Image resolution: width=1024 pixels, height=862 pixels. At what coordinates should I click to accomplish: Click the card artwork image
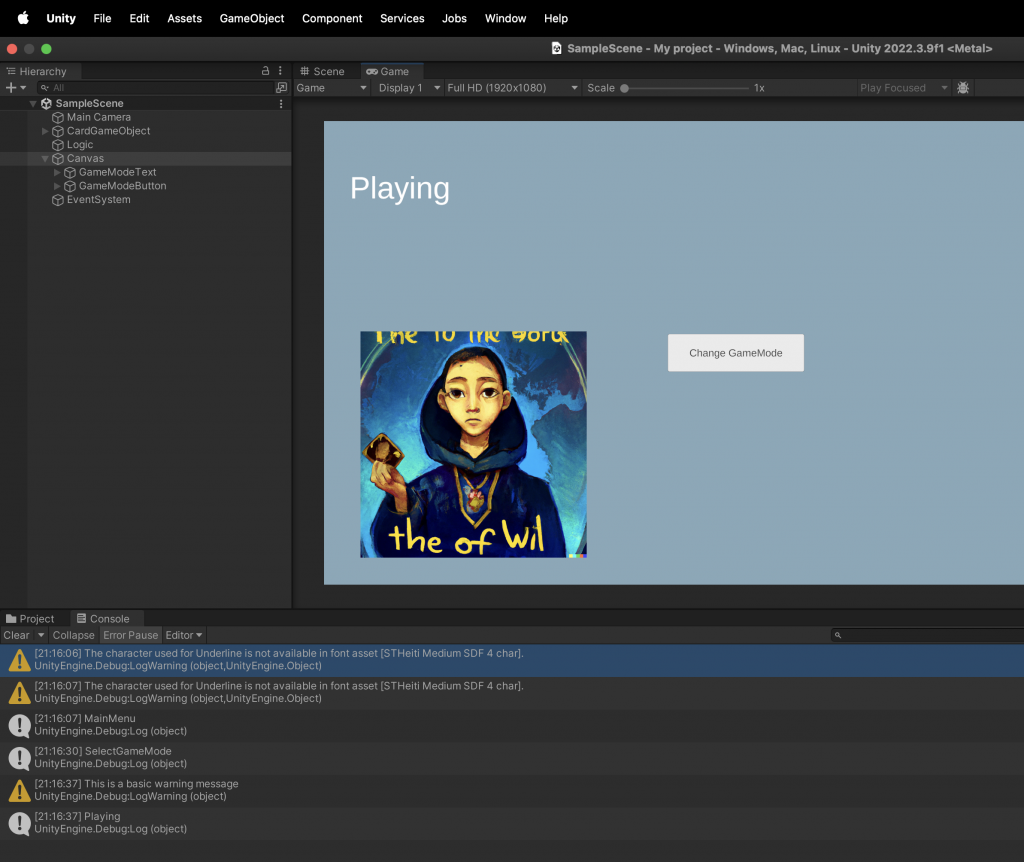pos(473,444)
